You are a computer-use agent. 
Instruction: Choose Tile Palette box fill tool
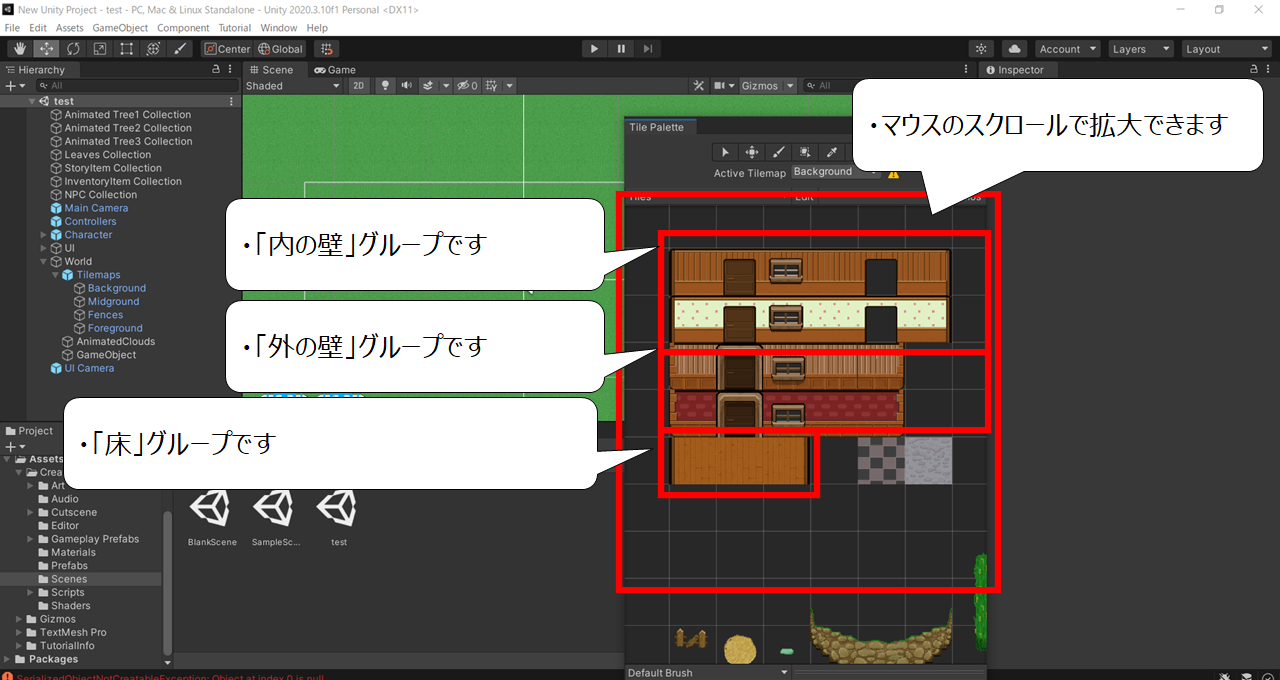804,152
